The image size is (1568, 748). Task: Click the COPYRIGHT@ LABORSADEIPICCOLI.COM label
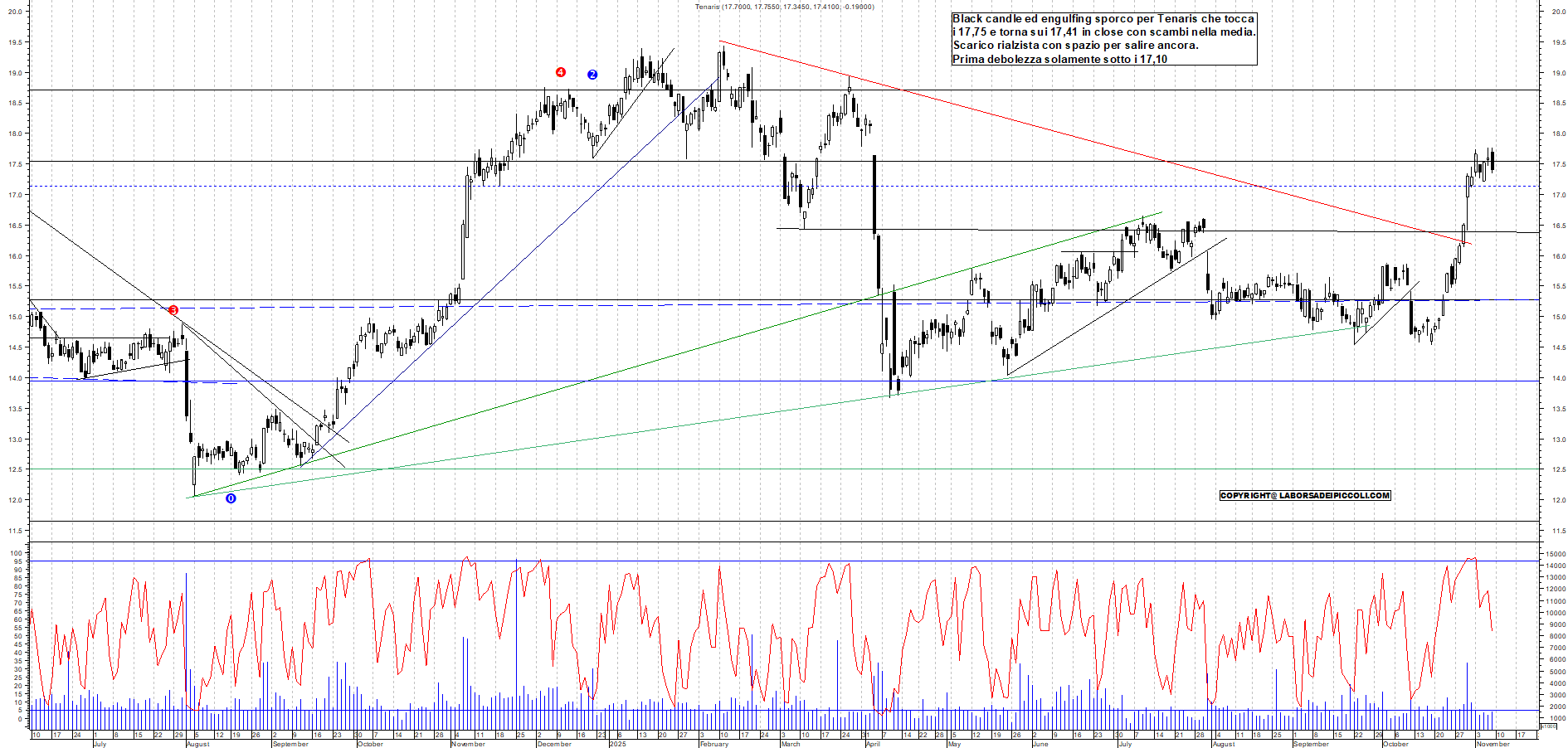1304,496
